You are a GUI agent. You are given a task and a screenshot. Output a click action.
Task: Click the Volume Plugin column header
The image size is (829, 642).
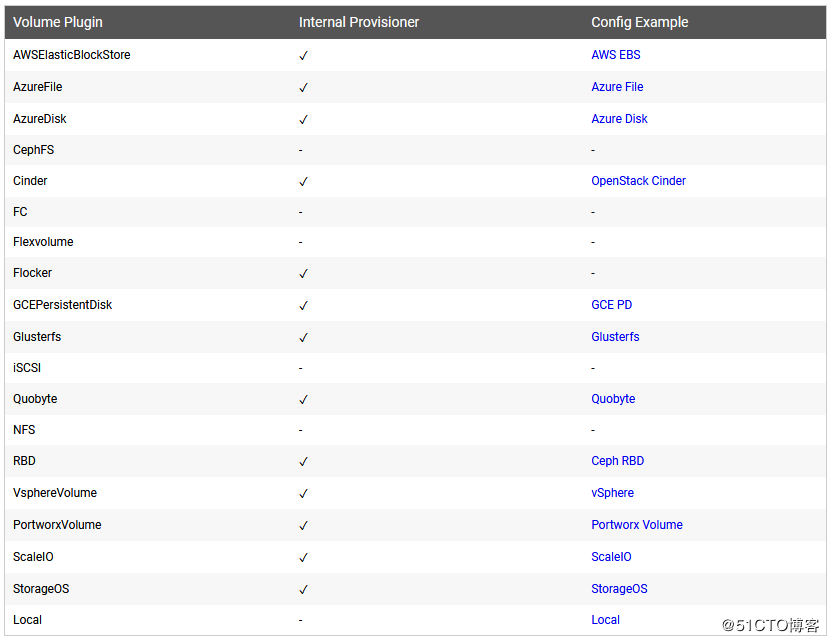(x=58, y=22)
